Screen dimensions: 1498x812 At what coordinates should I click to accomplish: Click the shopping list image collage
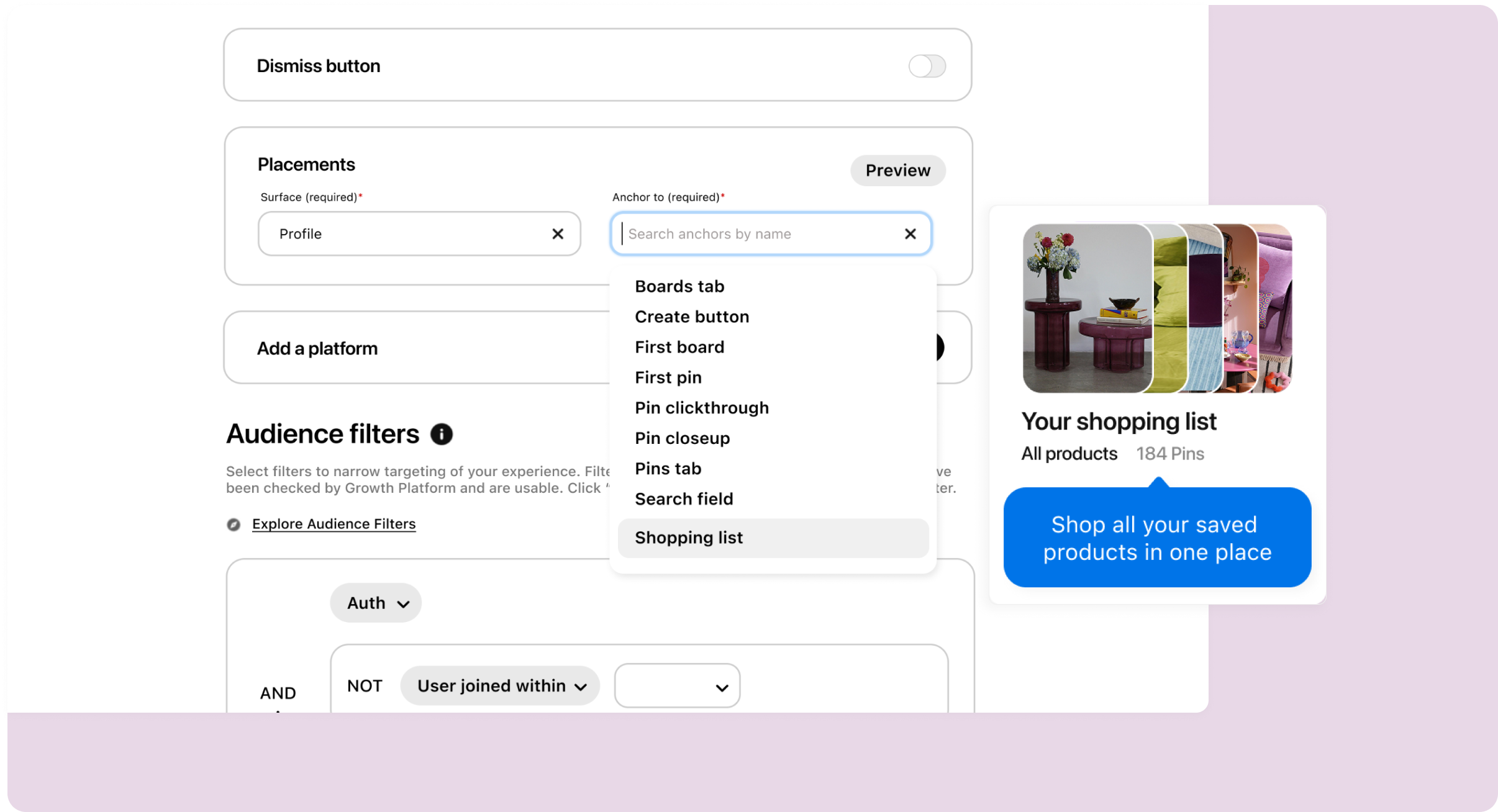click(x=1156, y=309)
